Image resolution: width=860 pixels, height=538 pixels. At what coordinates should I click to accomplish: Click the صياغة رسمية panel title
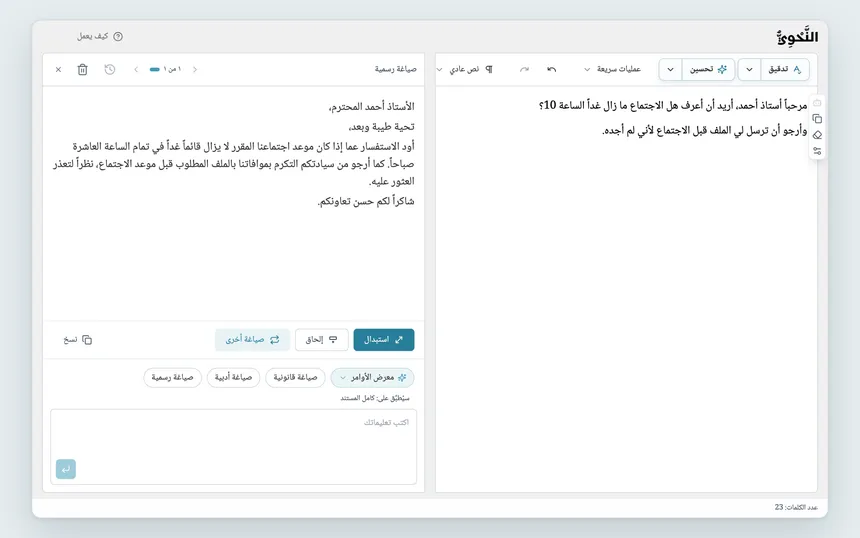pos(395,69)
